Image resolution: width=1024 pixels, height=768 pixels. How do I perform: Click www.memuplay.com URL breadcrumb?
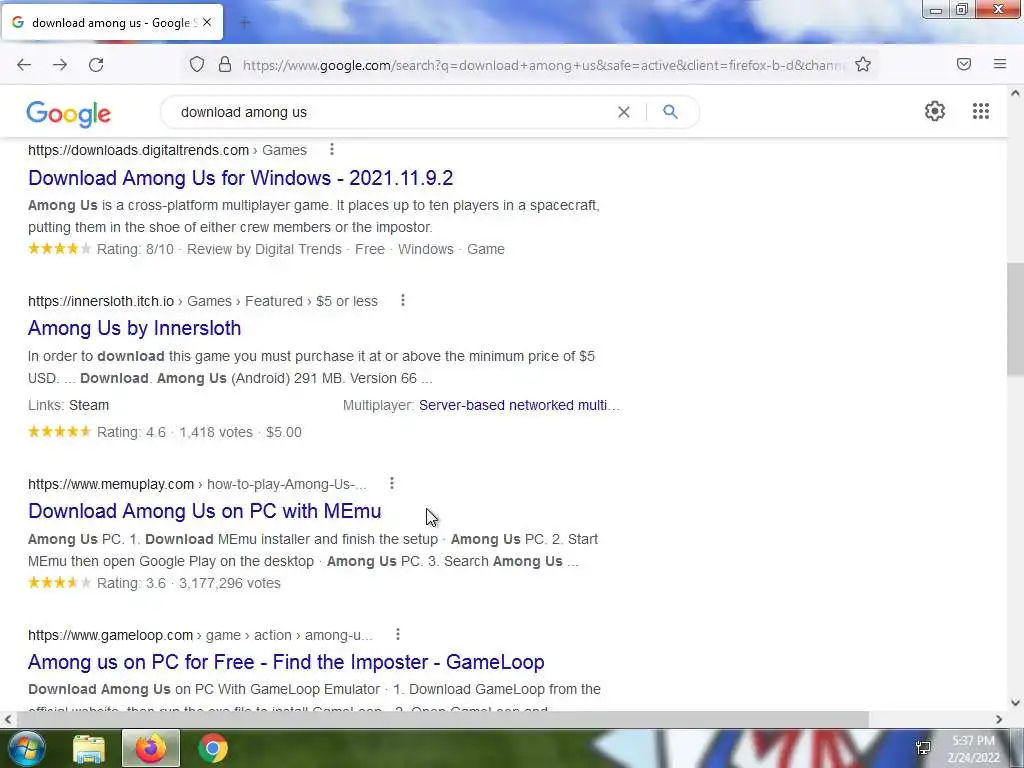click(x=111, y=484)
